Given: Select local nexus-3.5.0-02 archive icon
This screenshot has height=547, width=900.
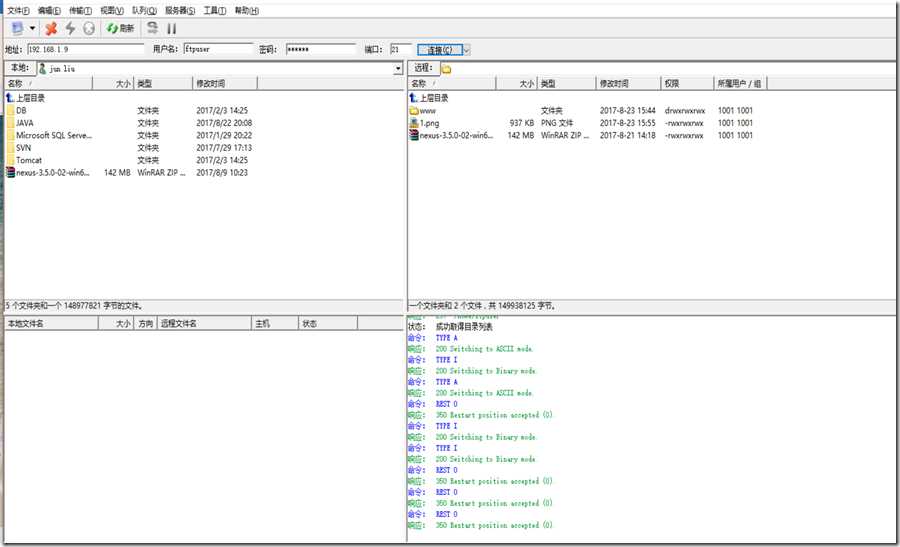Looking at the screenshot, I should tap(10, 172).
